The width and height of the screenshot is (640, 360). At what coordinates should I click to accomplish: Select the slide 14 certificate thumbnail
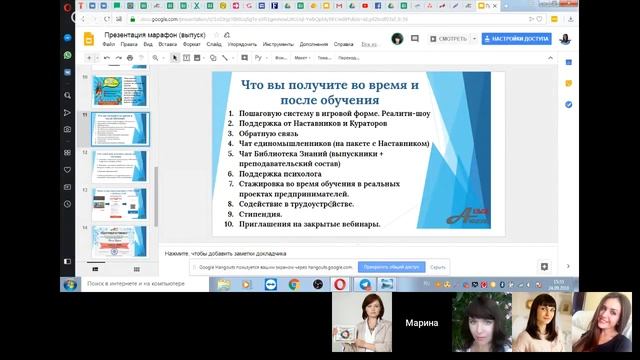120,242
